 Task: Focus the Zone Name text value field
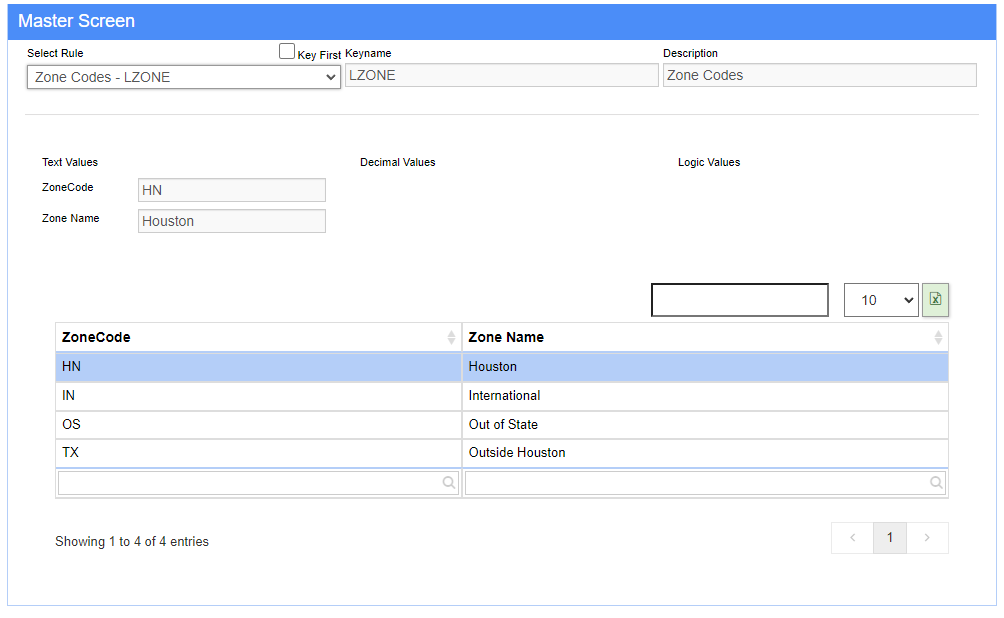tap(231, 221)
